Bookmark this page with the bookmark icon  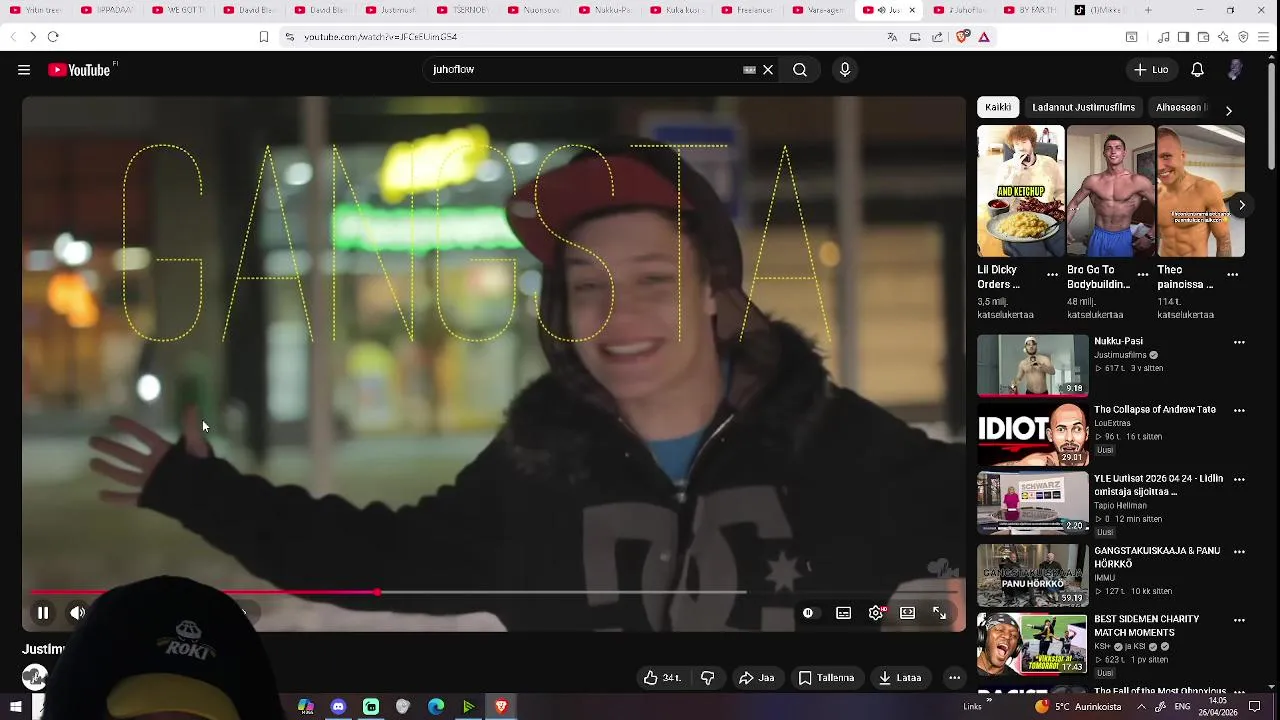pyautogui.click(x=263, y=37)
